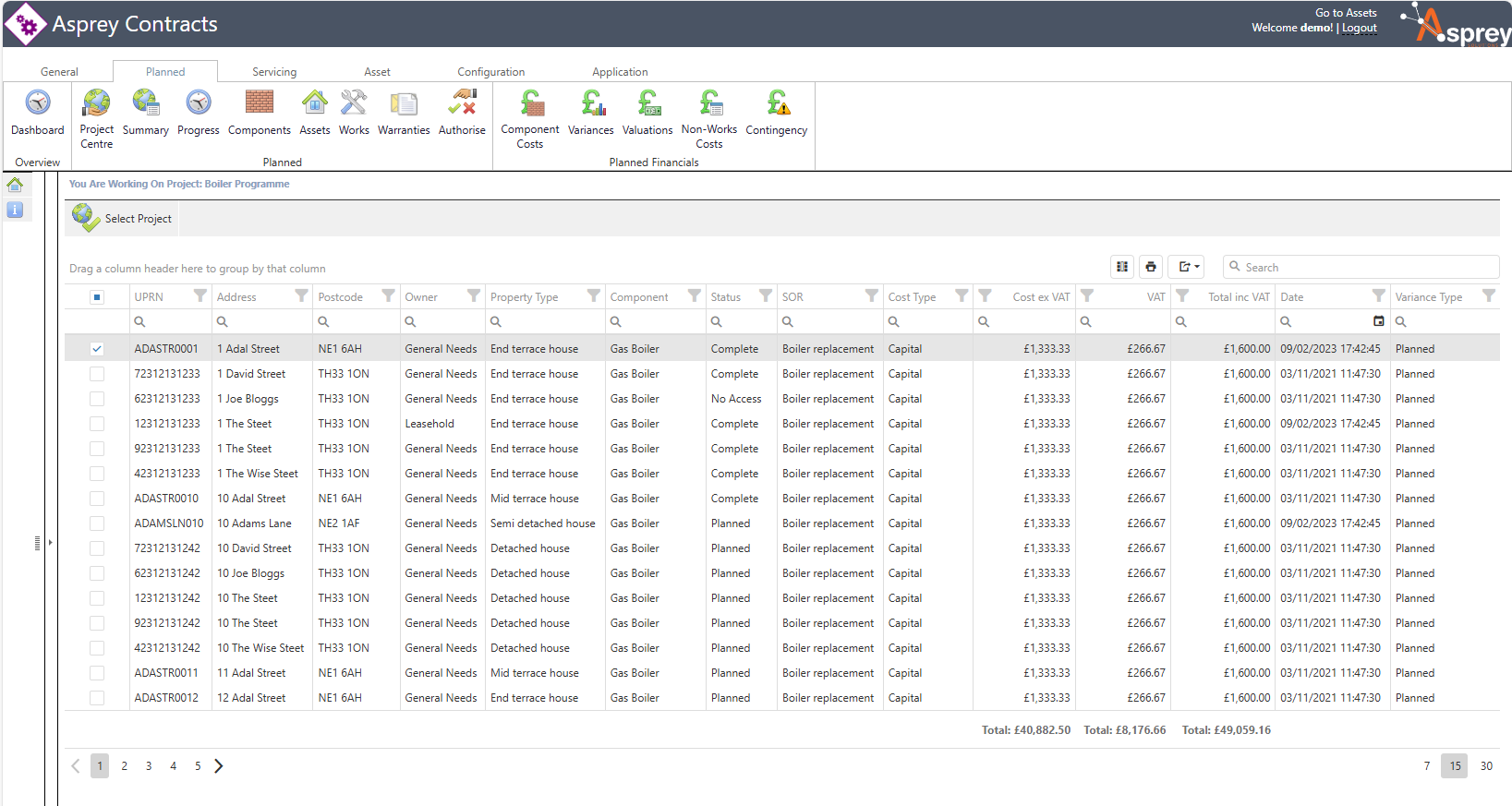The height and width of the screenshot is (806, 1512).
Task: Open the Status column filter
Action: pyautogui.click(x=765, y=296)
